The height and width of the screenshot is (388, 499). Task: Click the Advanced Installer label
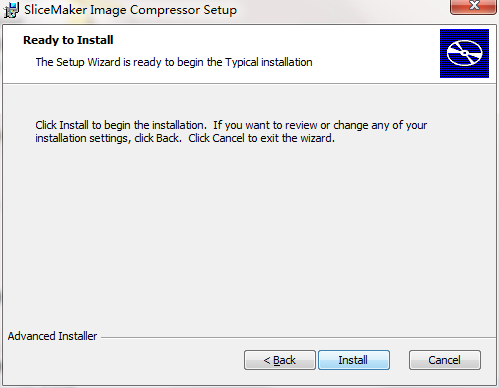click(x=52, y=336)
